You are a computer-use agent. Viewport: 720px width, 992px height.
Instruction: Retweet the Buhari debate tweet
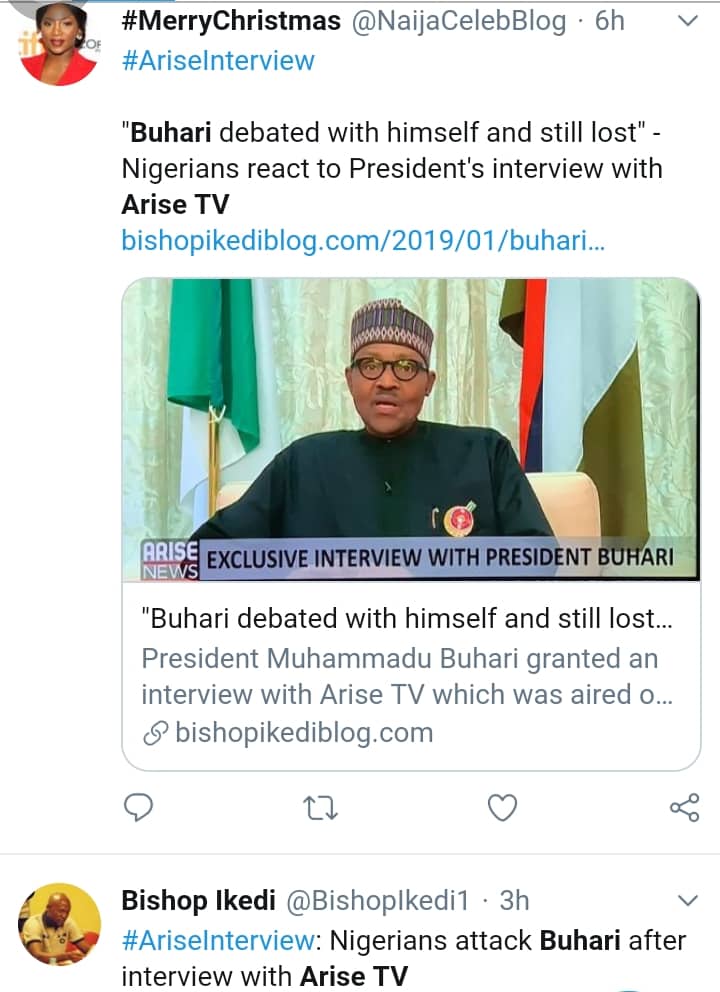click(320, 806)
